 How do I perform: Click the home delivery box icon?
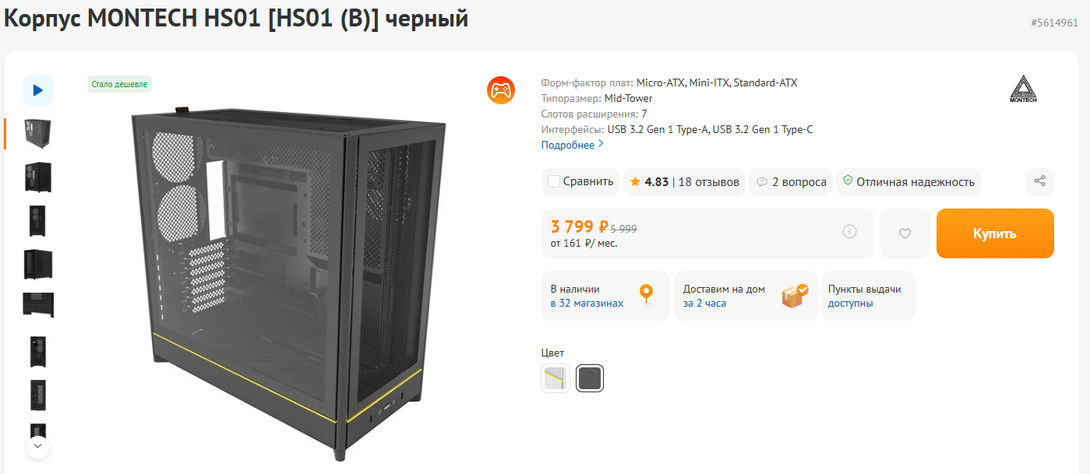795,295
